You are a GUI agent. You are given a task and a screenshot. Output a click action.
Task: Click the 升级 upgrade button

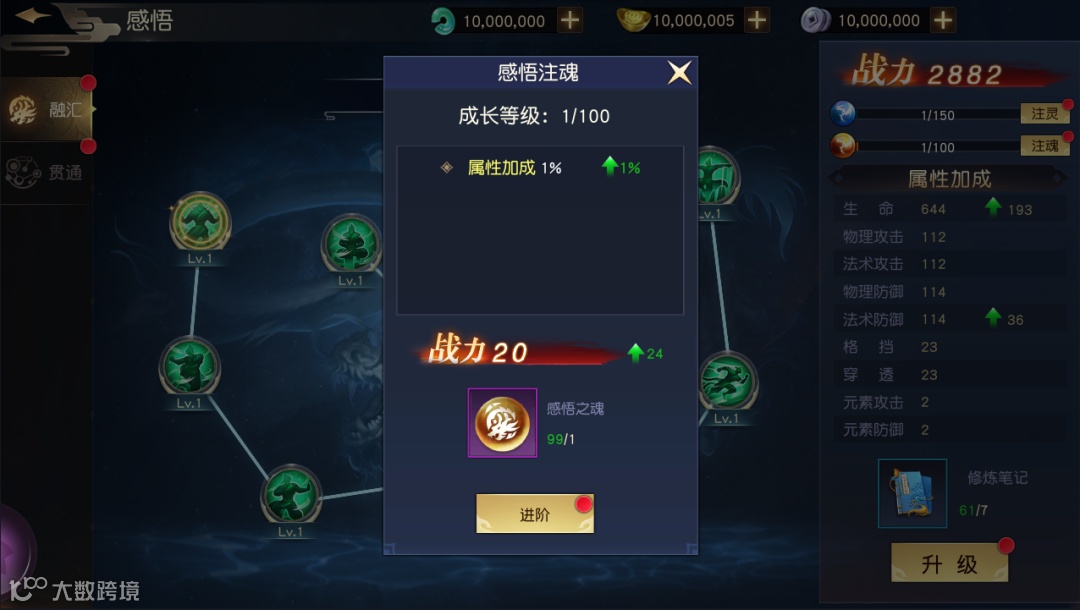point(950,563)
